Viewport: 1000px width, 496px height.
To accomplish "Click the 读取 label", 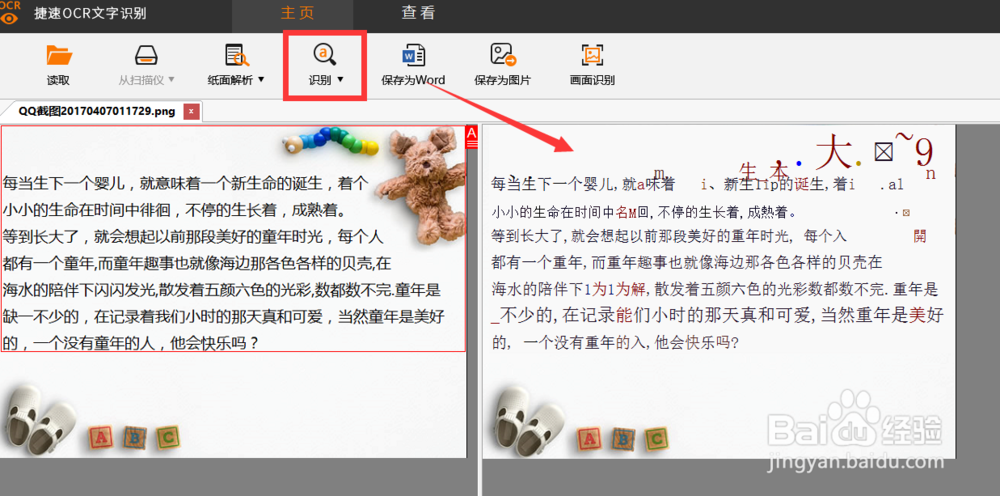I will coord(59,80).
